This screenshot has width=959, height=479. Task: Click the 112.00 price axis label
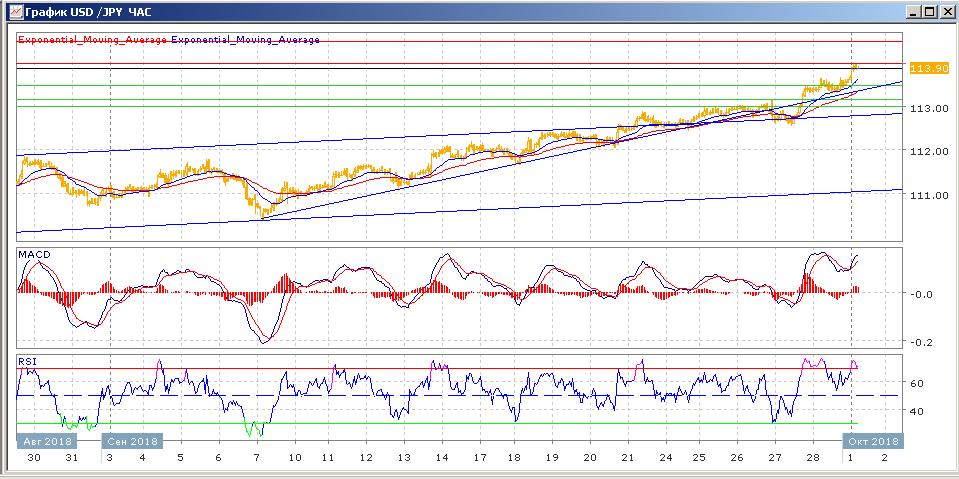pyautogui.click(x=931, y=151)
